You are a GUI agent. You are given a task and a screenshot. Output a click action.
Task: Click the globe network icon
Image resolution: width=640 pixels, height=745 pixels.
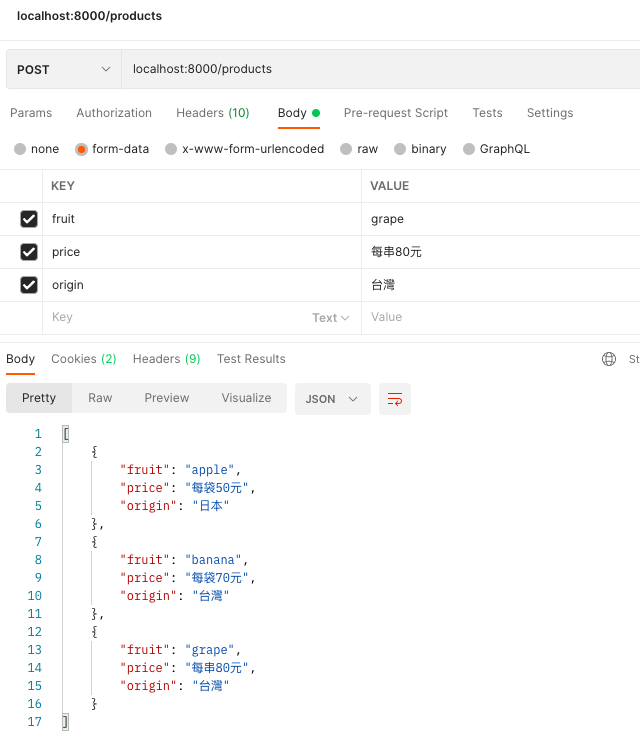[609, 359]
